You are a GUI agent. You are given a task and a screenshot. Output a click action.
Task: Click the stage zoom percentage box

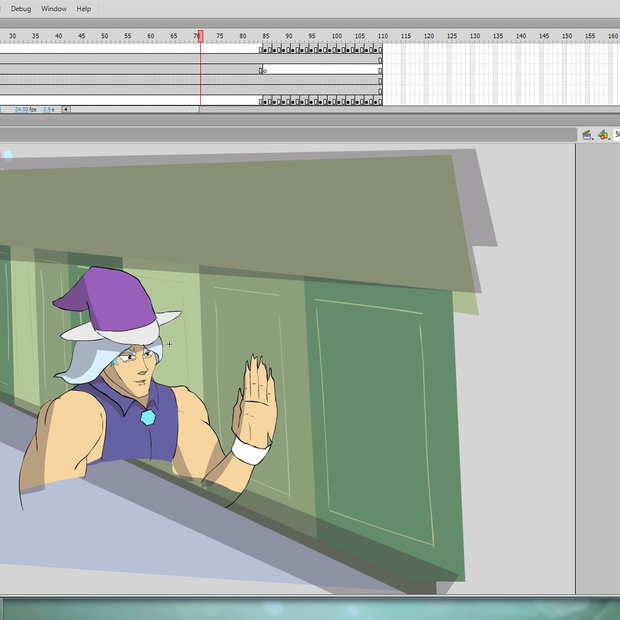click(x=616, y=135)
